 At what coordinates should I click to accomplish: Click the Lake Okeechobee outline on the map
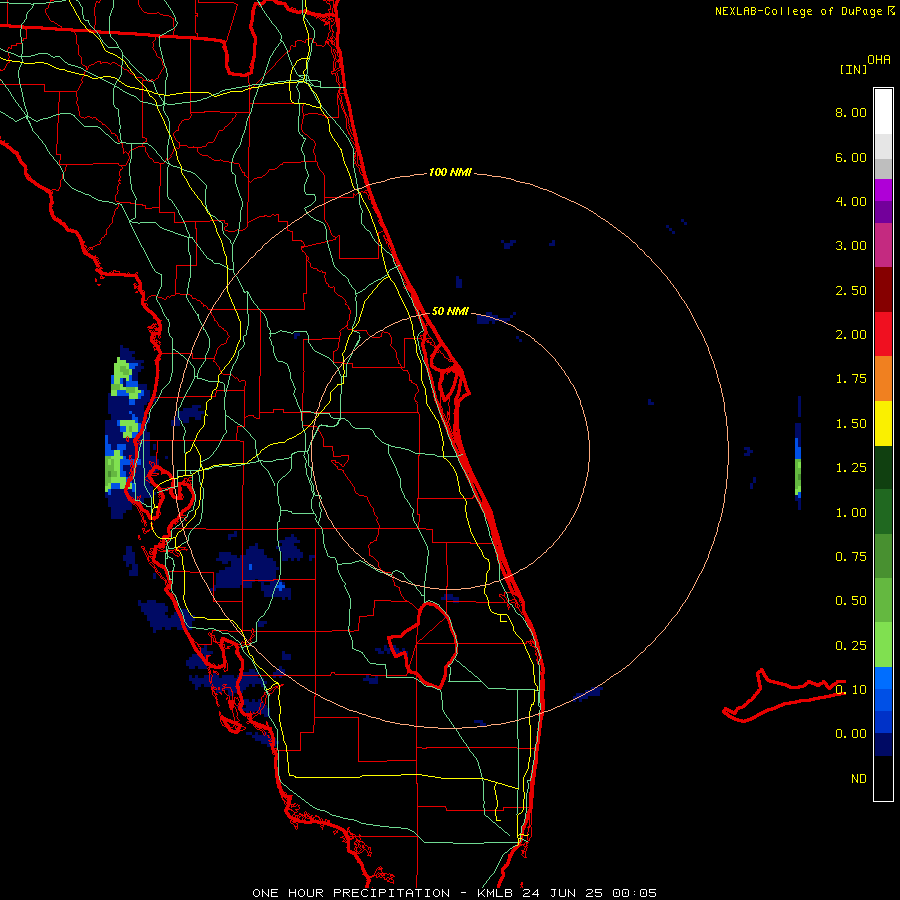(424, 644)
